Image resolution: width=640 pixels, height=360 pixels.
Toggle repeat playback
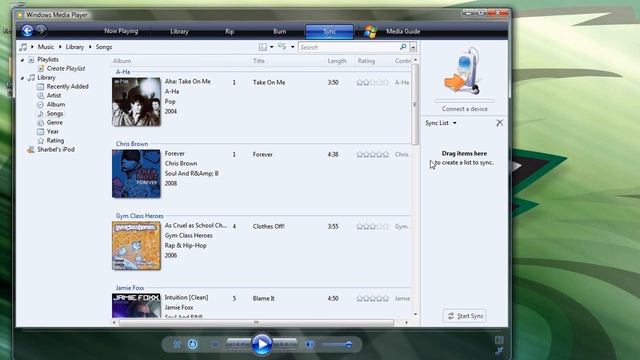[x=193, y=344]
